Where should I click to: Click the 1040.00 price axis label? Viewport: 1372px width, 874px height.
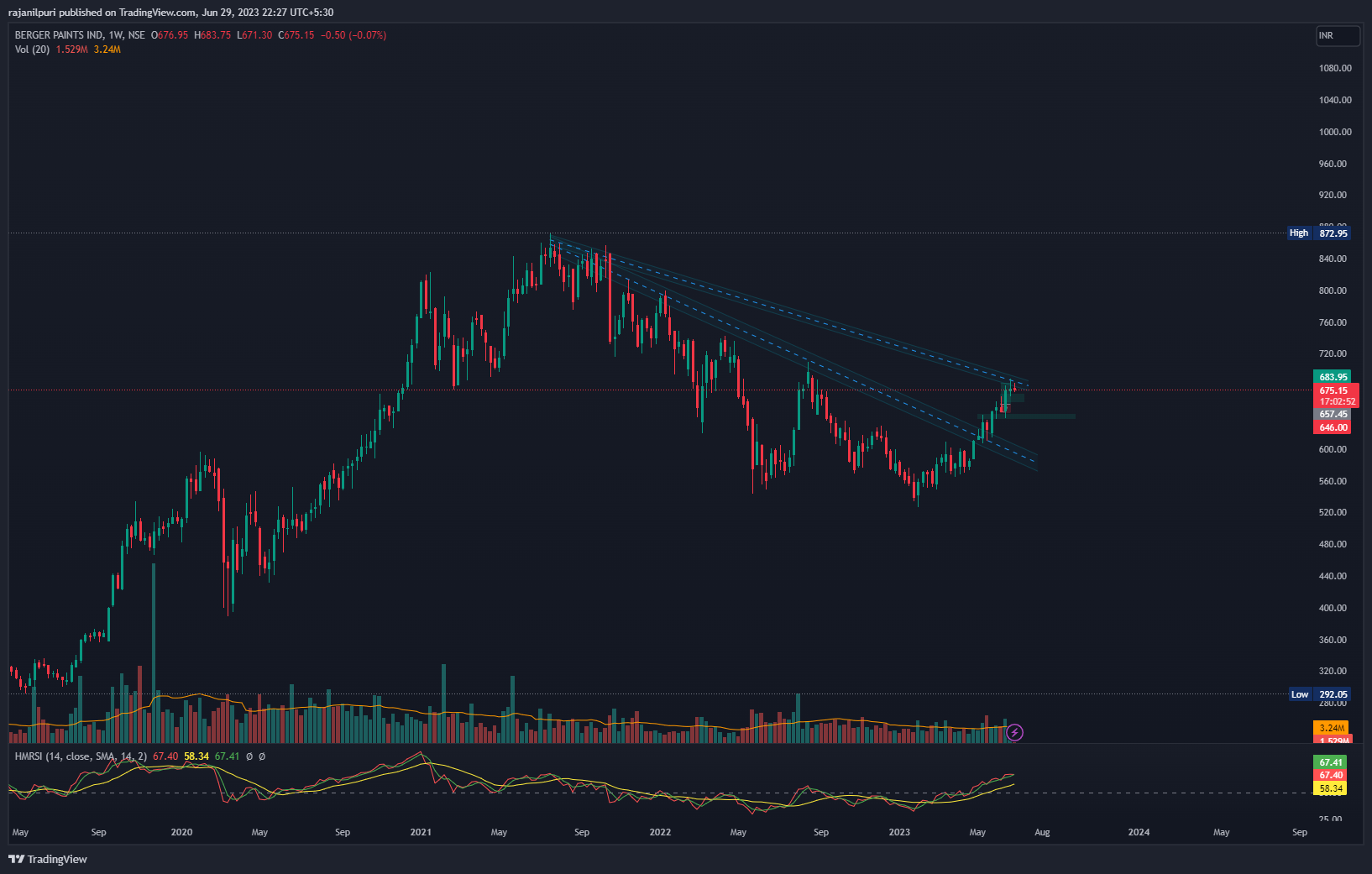[x=1335, y=100]
